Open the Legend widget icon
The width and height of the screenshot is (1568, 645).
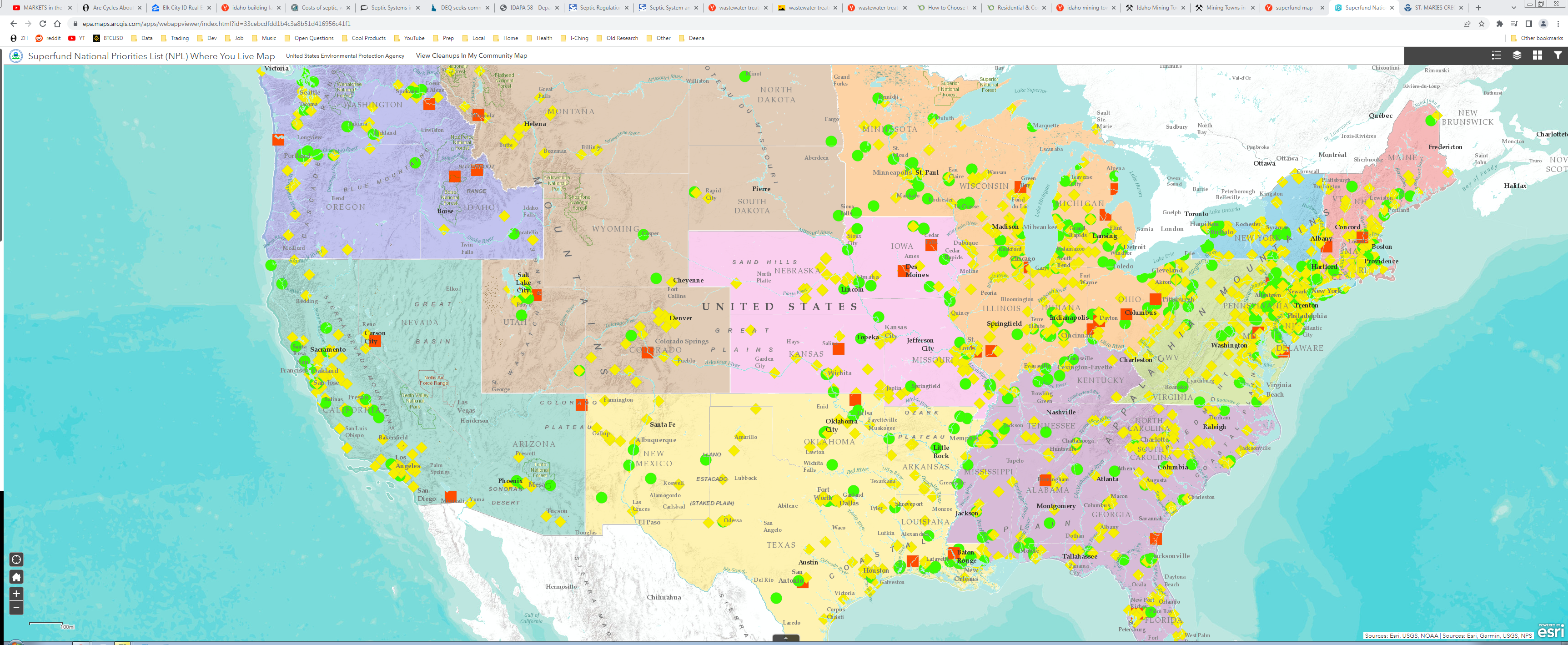[1496, 55]
